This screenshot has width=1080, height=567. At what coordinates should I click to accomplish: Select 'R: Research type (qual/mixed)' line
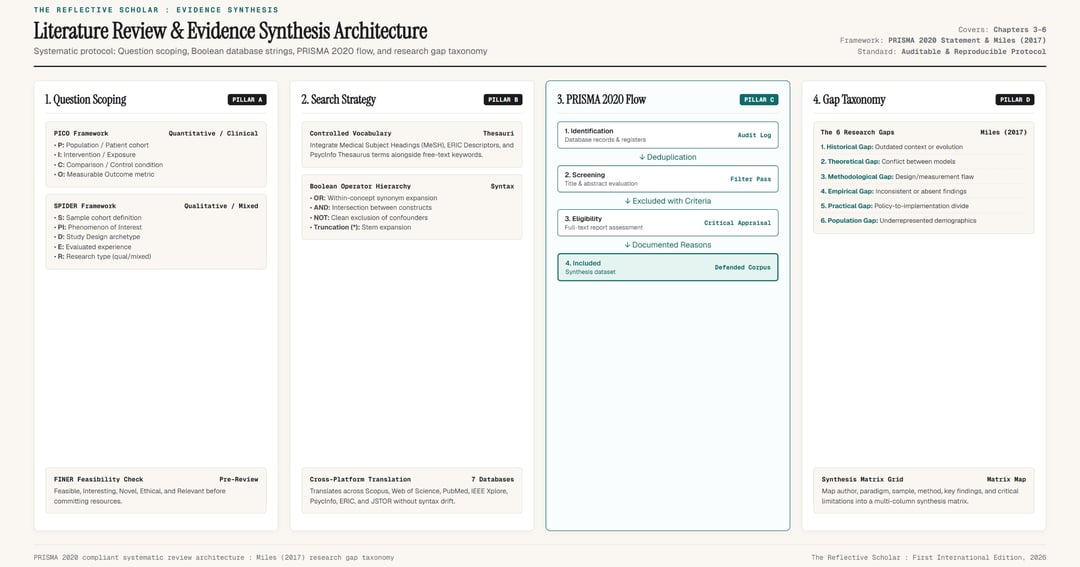pos(103,256)
